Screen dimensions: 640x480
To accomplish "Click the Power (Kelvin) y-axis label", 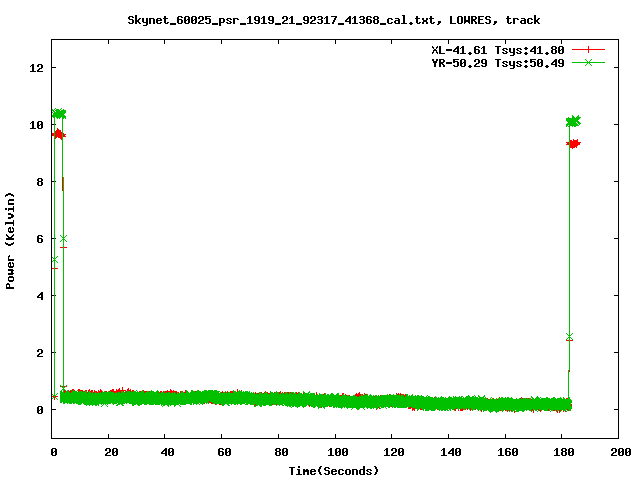I will click(10, 241).
